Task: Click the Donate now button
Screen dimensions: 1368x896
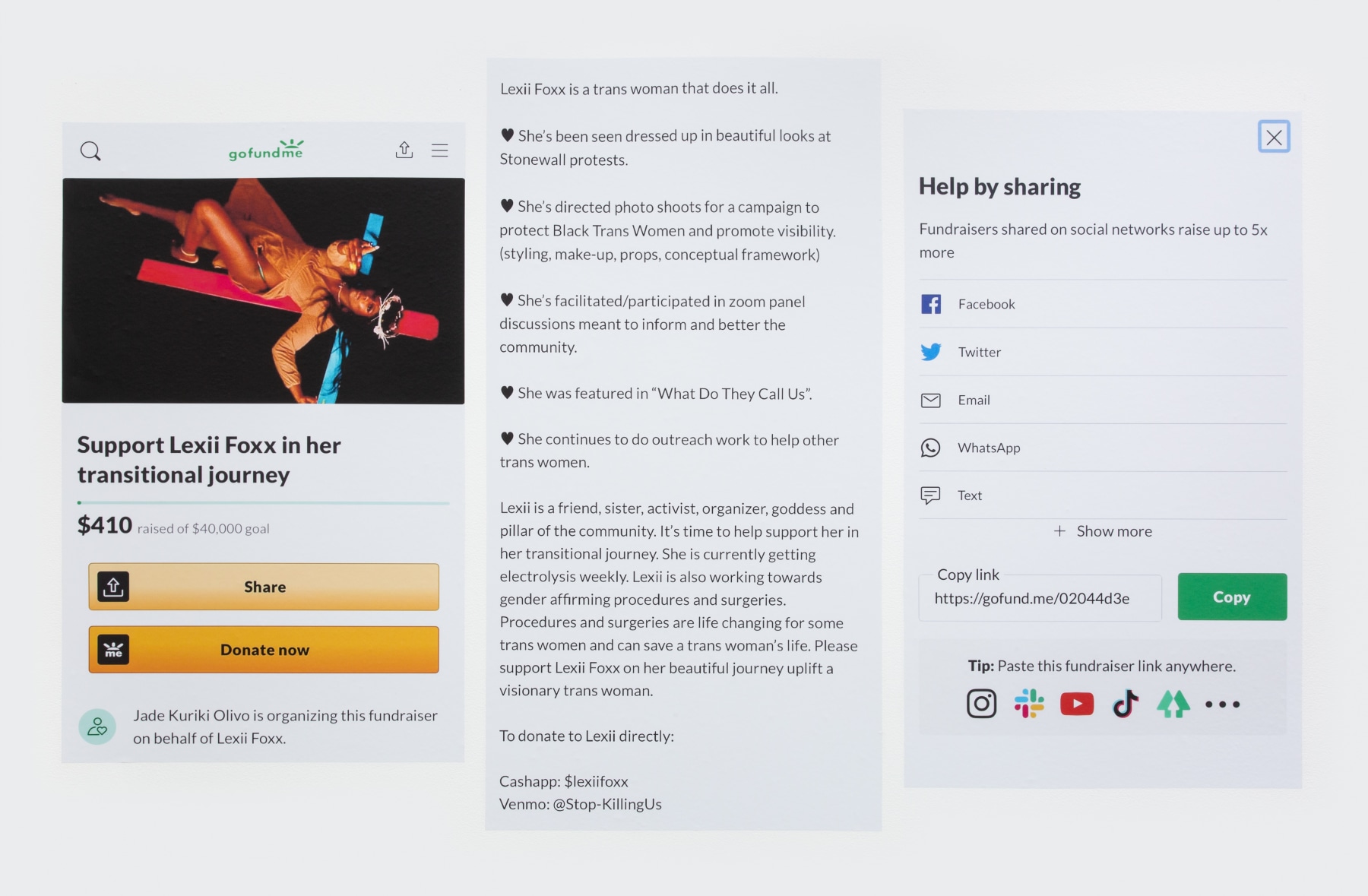Action: pos(264,650)
